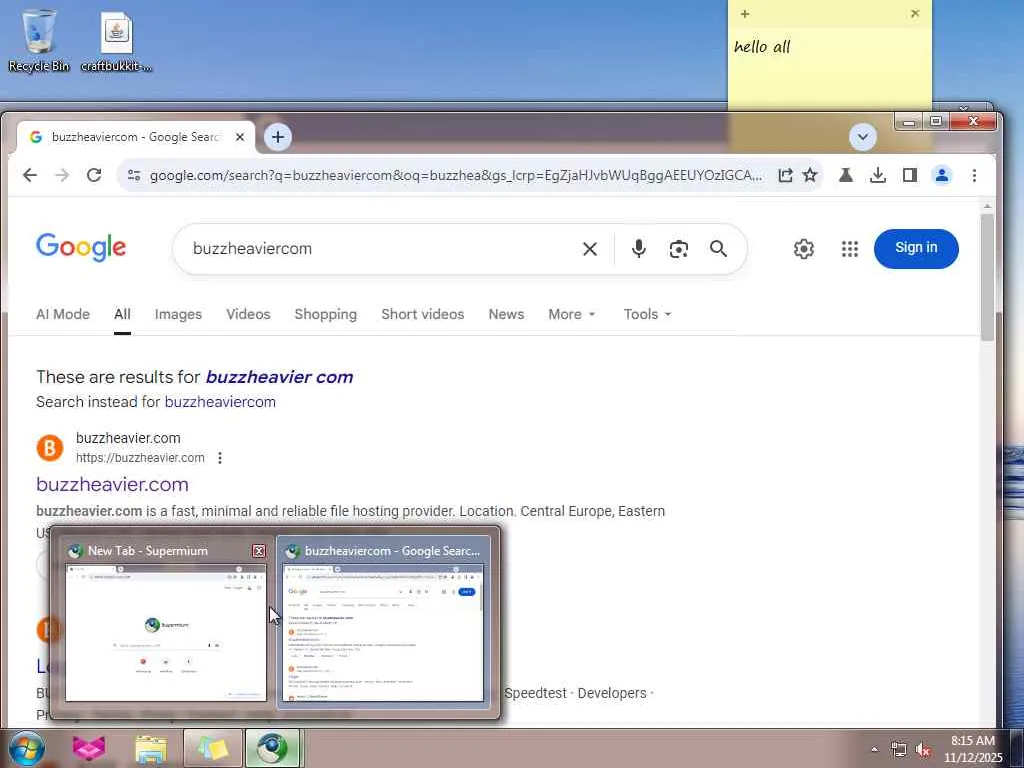Screen dimensions: 1024x768
Task: Open the pink cat taskbar application
Action: 89,748
